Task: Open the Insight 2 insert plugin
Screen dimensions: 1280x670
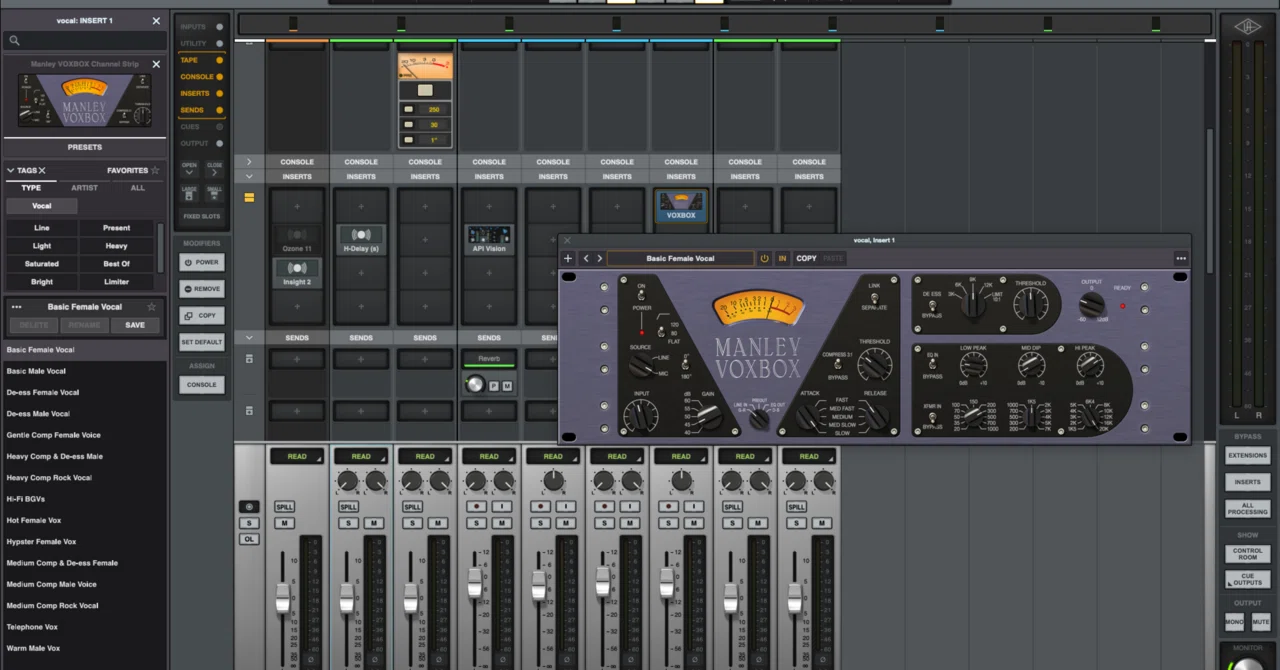Action: tap(297, 273)
